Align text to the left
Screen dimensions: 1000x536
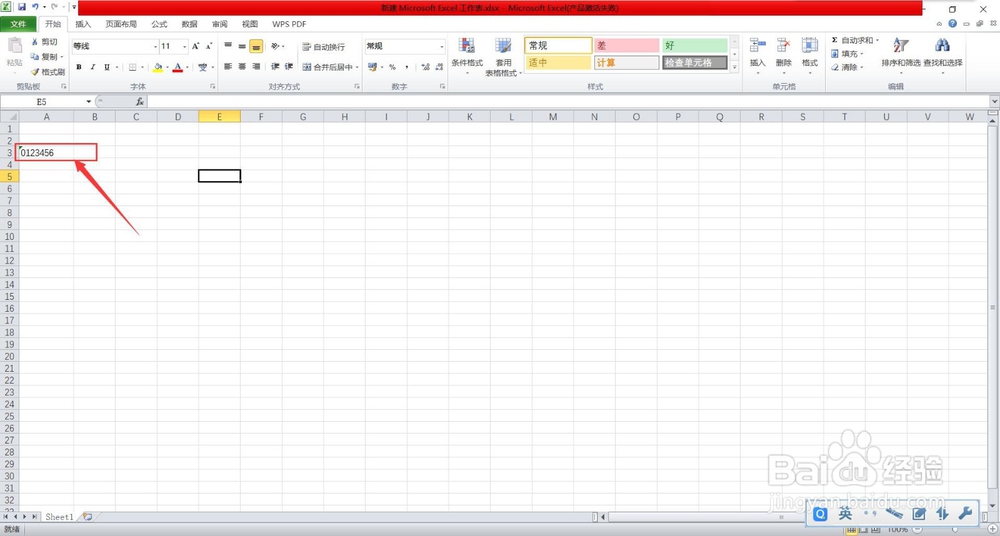pyautogui.click(x=228, y=66)
